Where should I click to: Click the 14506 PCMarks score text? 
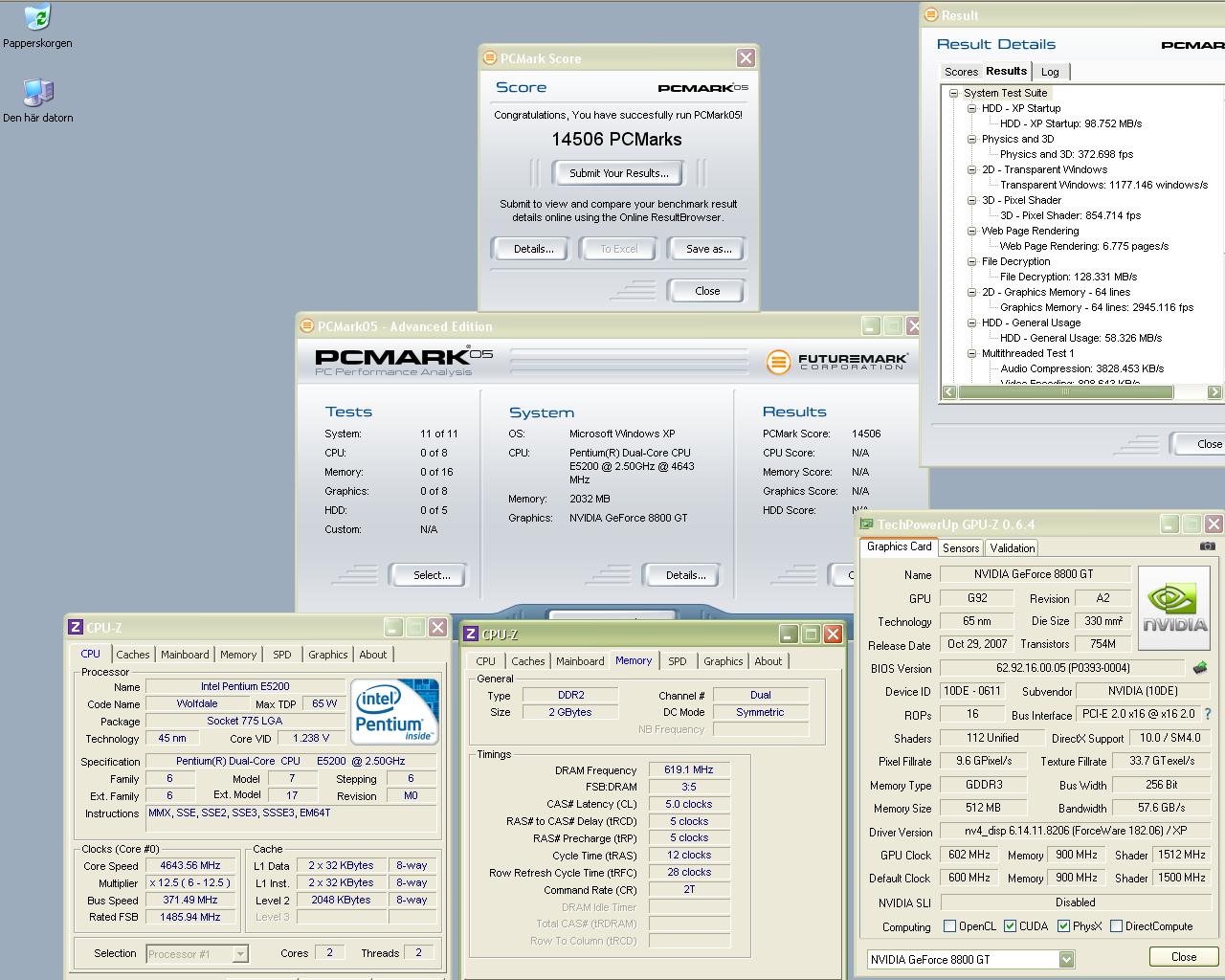pyautogui.click(x=617, y=139)
